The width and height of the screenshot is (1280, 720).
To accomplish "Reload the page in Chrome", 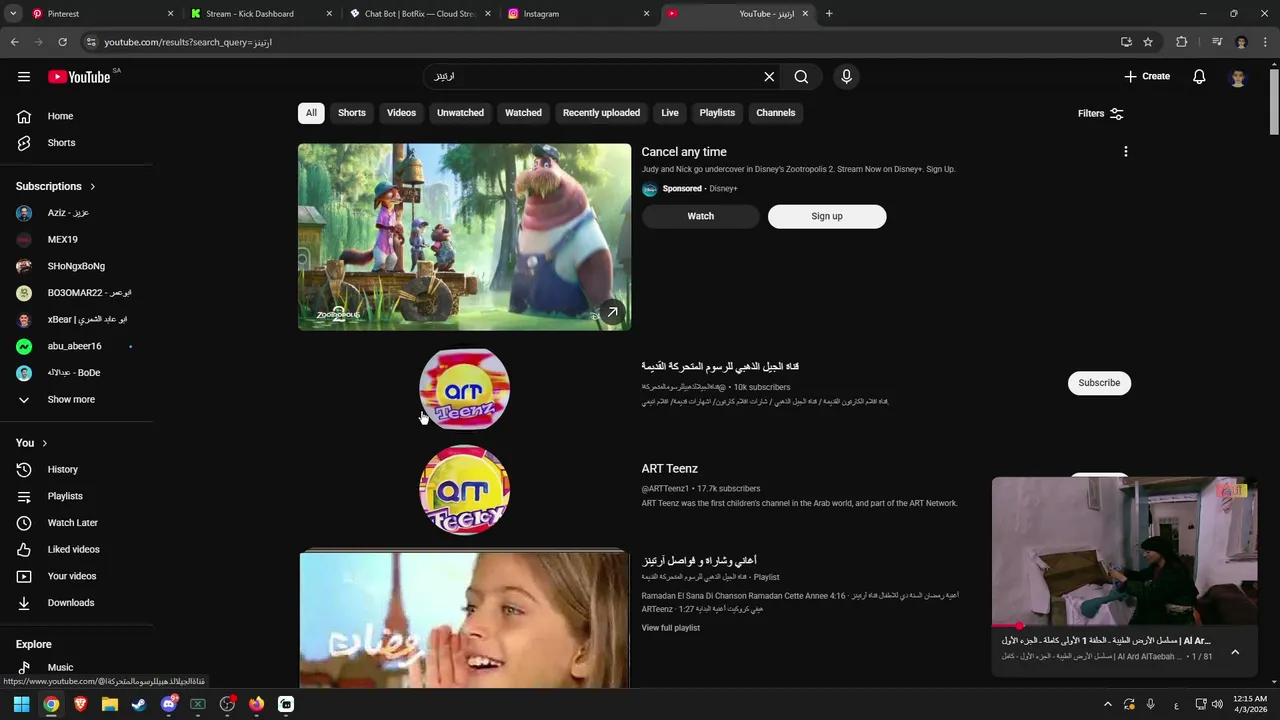I will pyautogui.click(x=62, y=42).
